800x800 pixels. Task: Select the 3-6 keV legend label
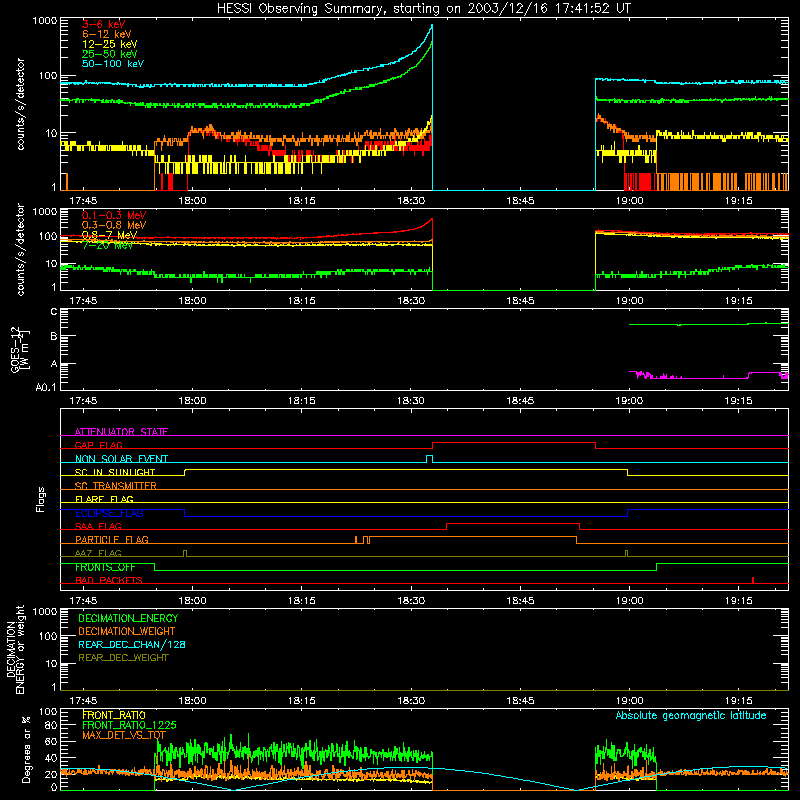104,24
